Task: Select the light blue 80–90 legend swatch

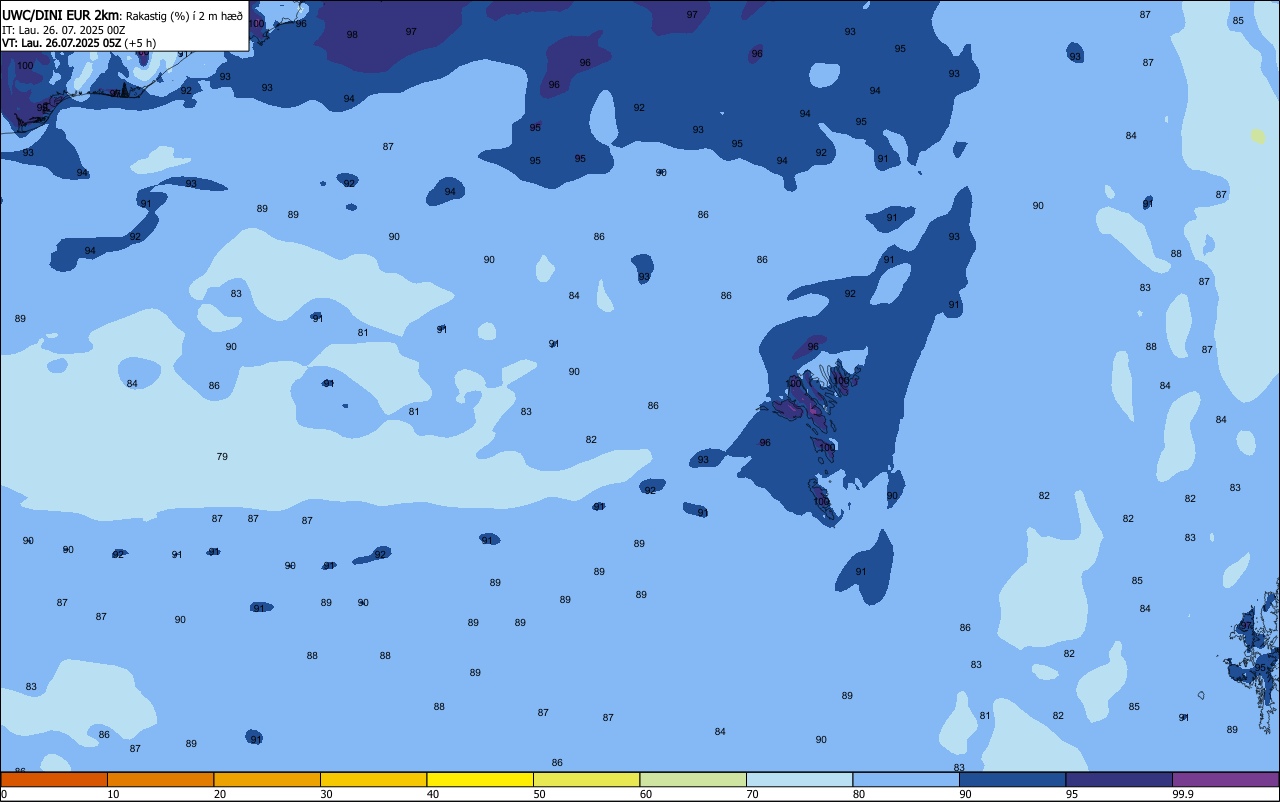Action: point(906,779)
